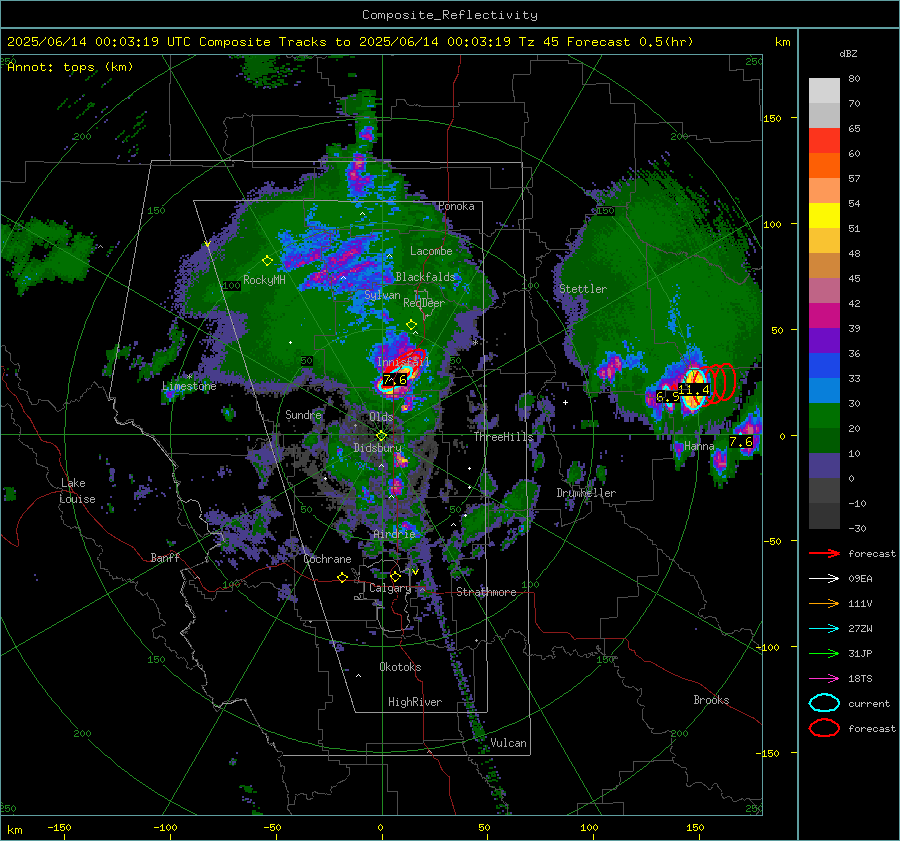Click the Calgary city label
900x841 pixels.
[x=390, y=588]
